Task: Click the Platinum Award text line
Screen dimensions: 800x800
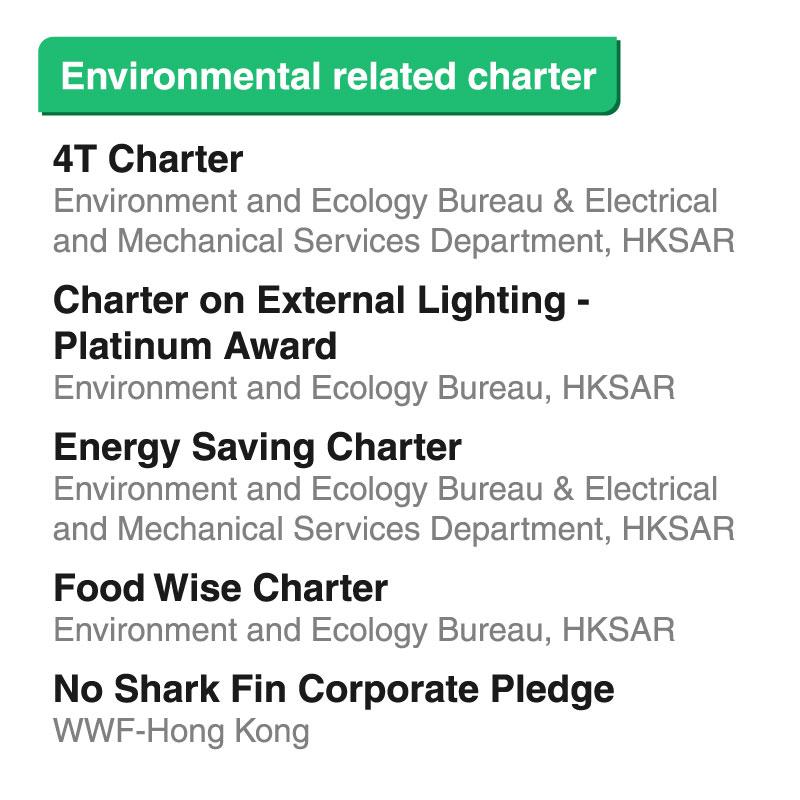Action: (195, 346)
